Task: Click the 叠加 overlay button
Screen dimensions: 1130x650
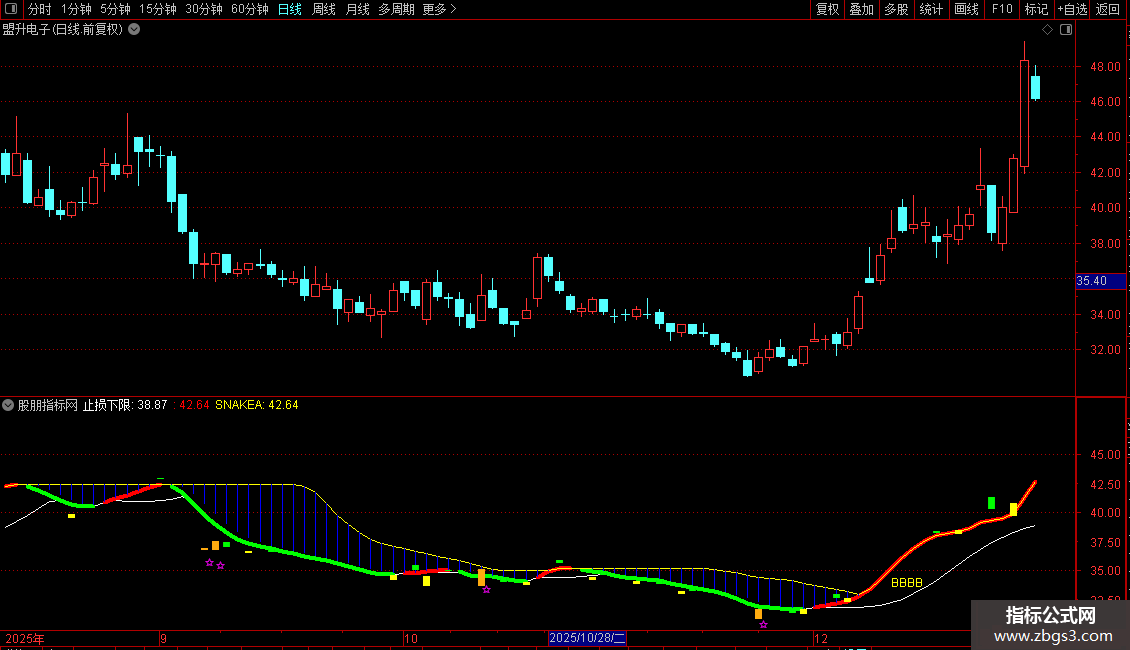Action: tap(861, 9)
